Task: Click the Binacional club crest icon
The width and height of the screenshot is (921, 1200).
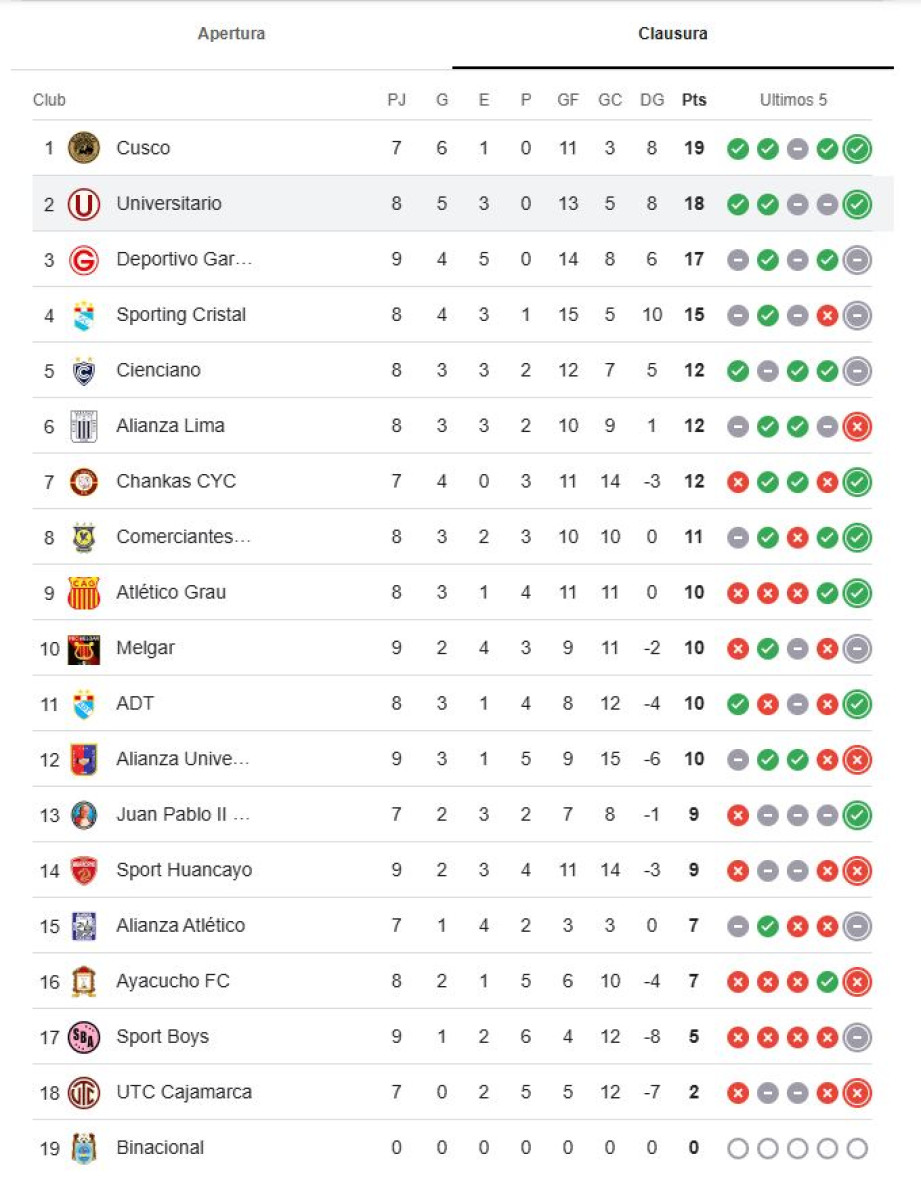Action: (84, 1148)
